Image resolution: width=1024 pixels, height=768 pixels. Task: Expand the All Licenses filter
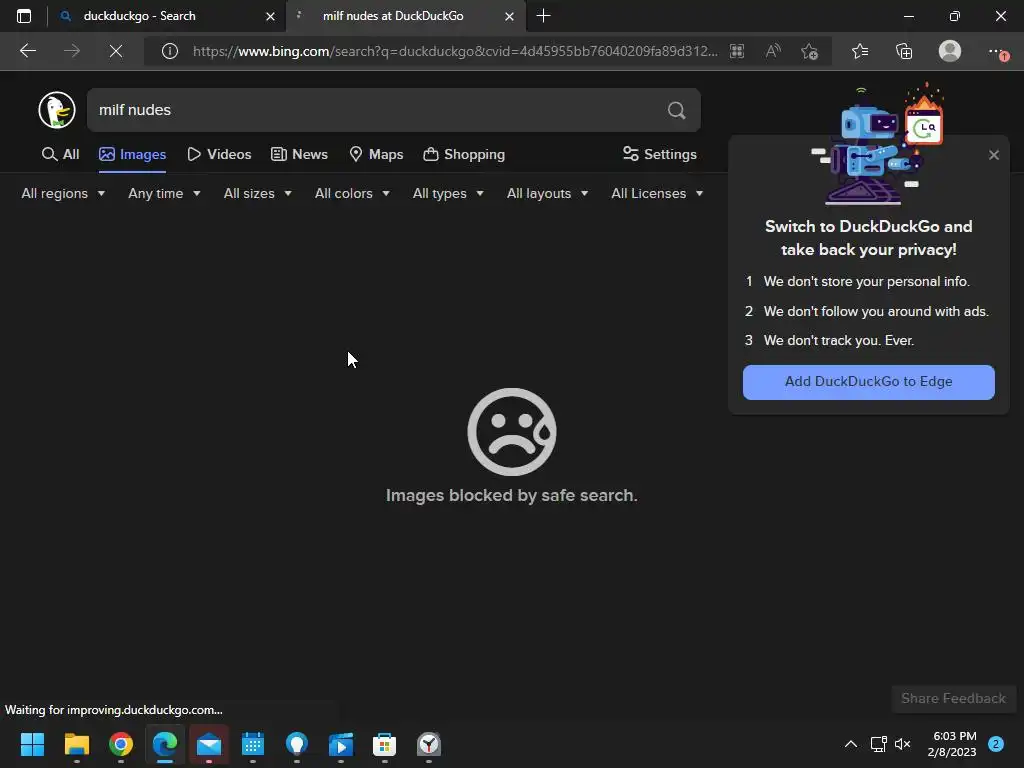pos(657,193)
